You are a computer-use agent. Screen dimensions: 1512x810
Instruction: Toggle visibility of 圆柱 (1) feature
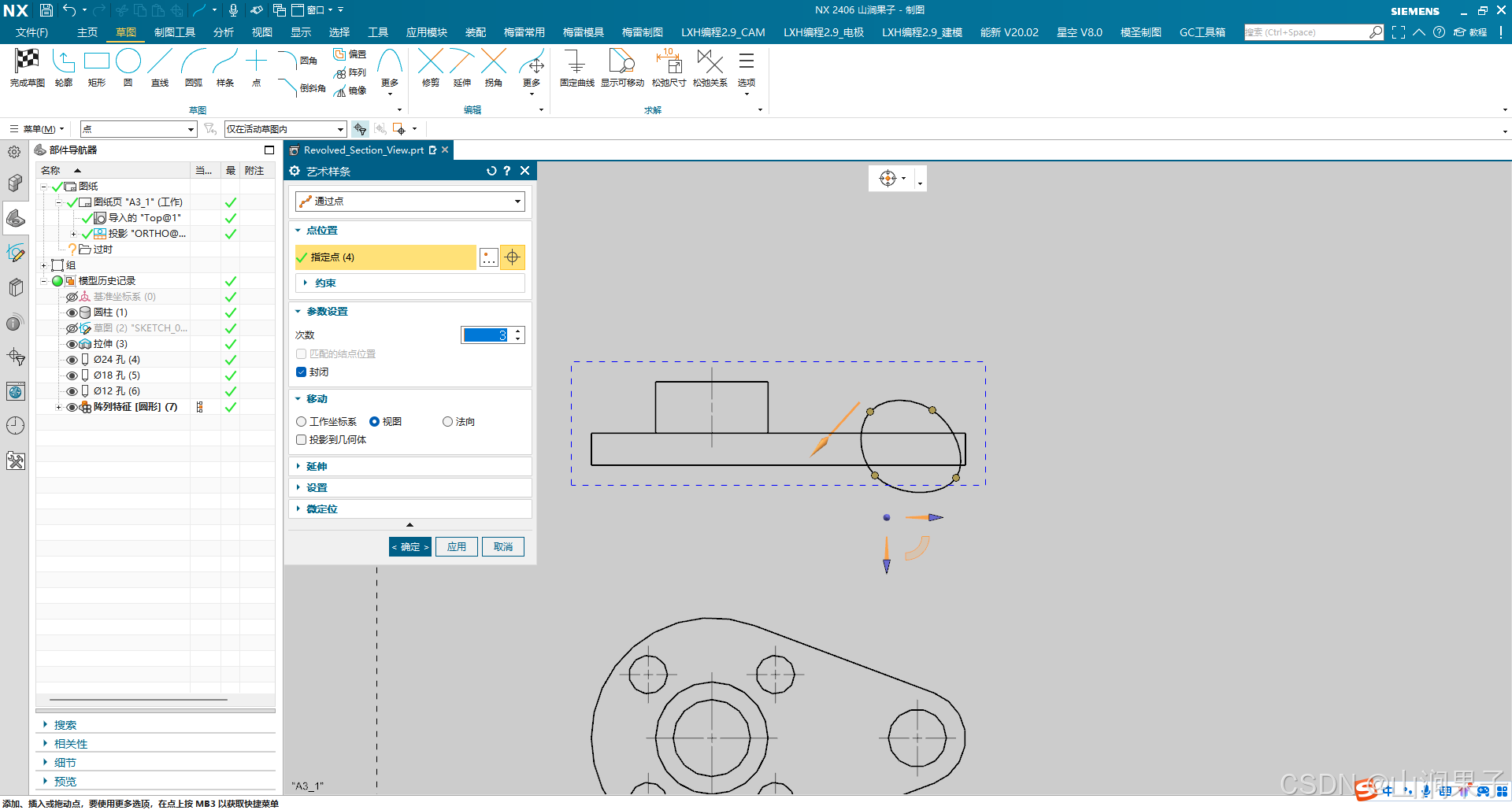coord(72,313)
